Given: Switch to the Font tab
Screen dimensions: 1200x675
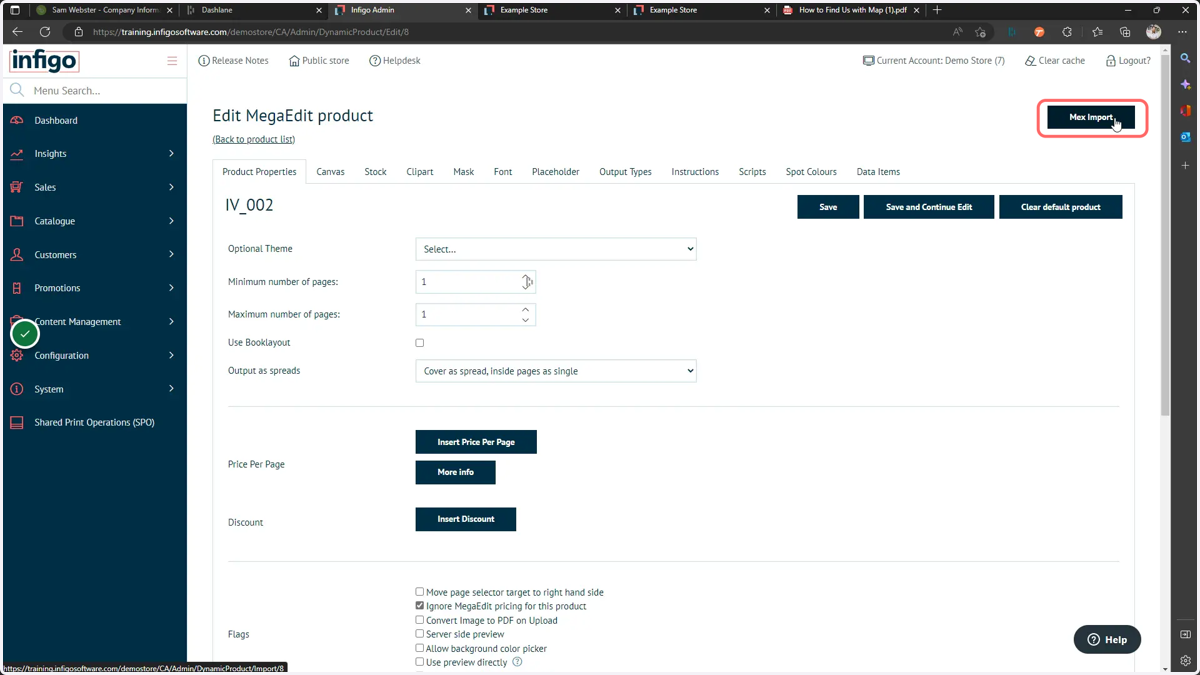Looking at the screenshot, I should coord(503,172).
